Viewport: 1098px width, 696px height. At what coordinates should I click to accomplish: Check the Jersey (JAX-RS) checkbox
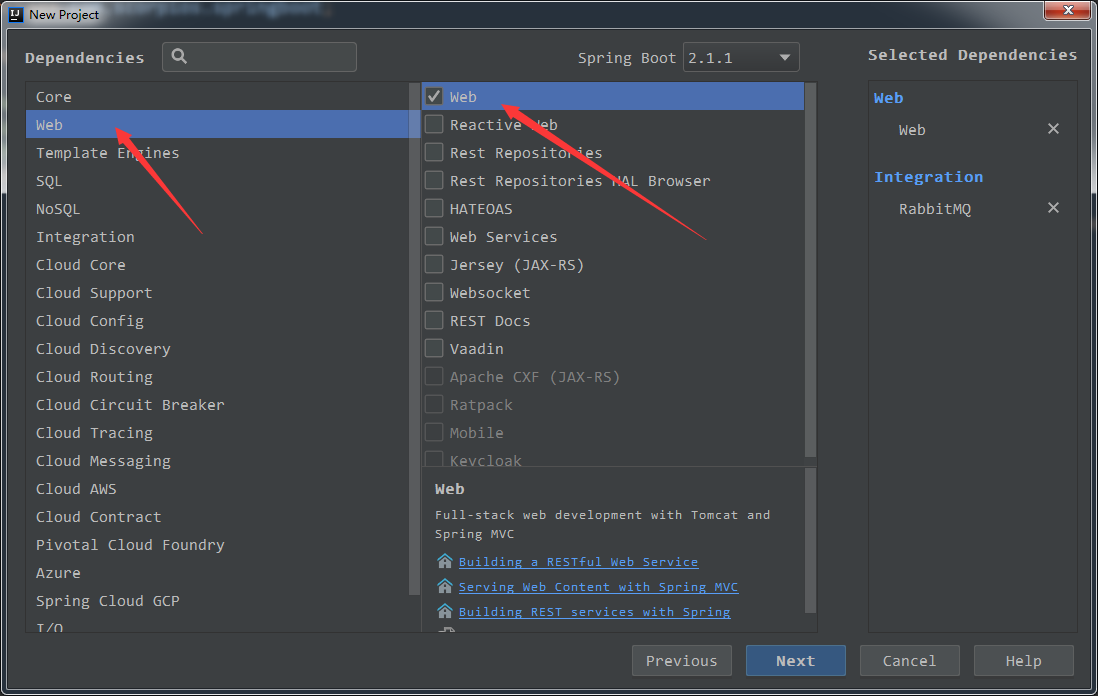pos(434,264)
